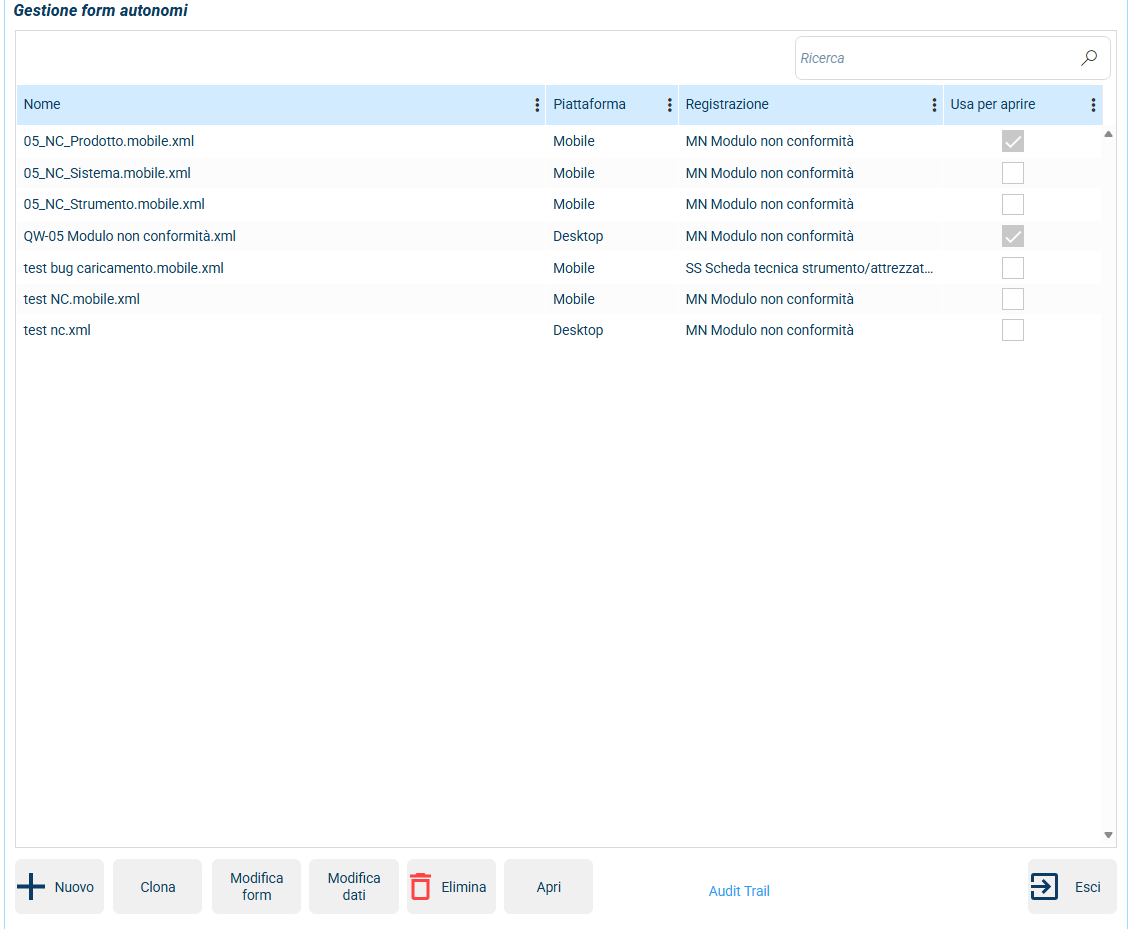The width and height of the screenshot is (1134, 929).
Task: Open the Nome column options menu
Action: point(537,105)
